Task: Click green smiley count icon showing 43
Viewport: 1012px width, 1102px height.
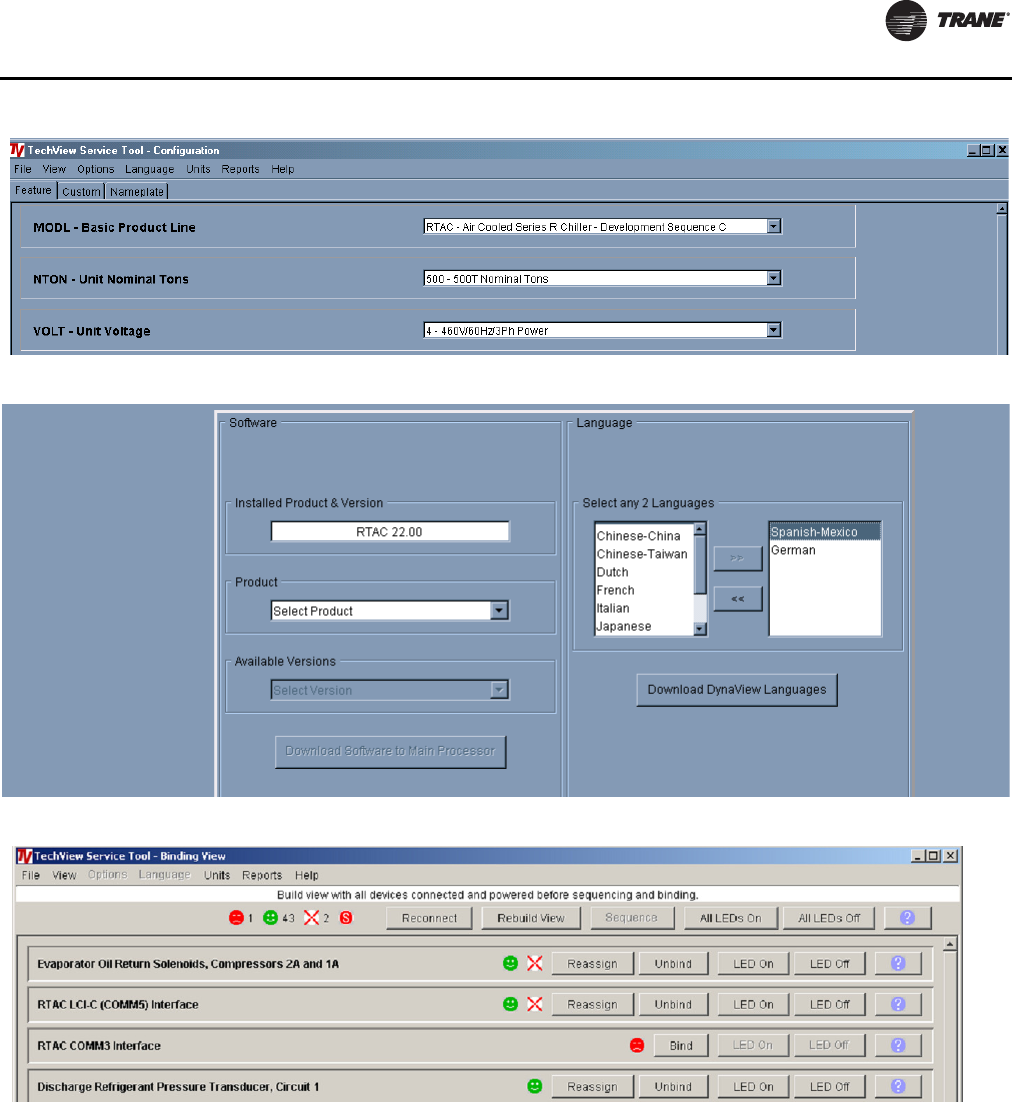Action: pos(271,918)
